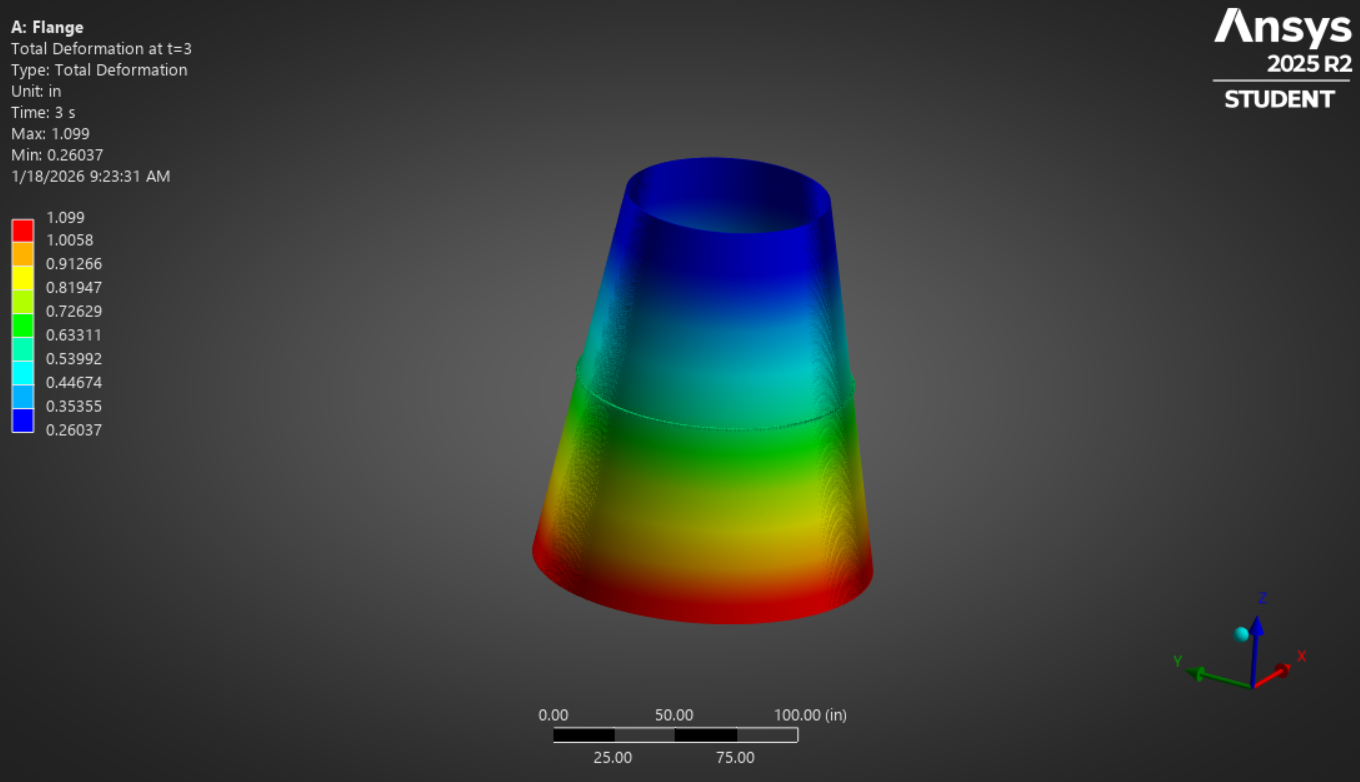The width and height of the screenshot is (1360, 782).
Task: Click the result timestamp text
Action: tap(90, 176)
